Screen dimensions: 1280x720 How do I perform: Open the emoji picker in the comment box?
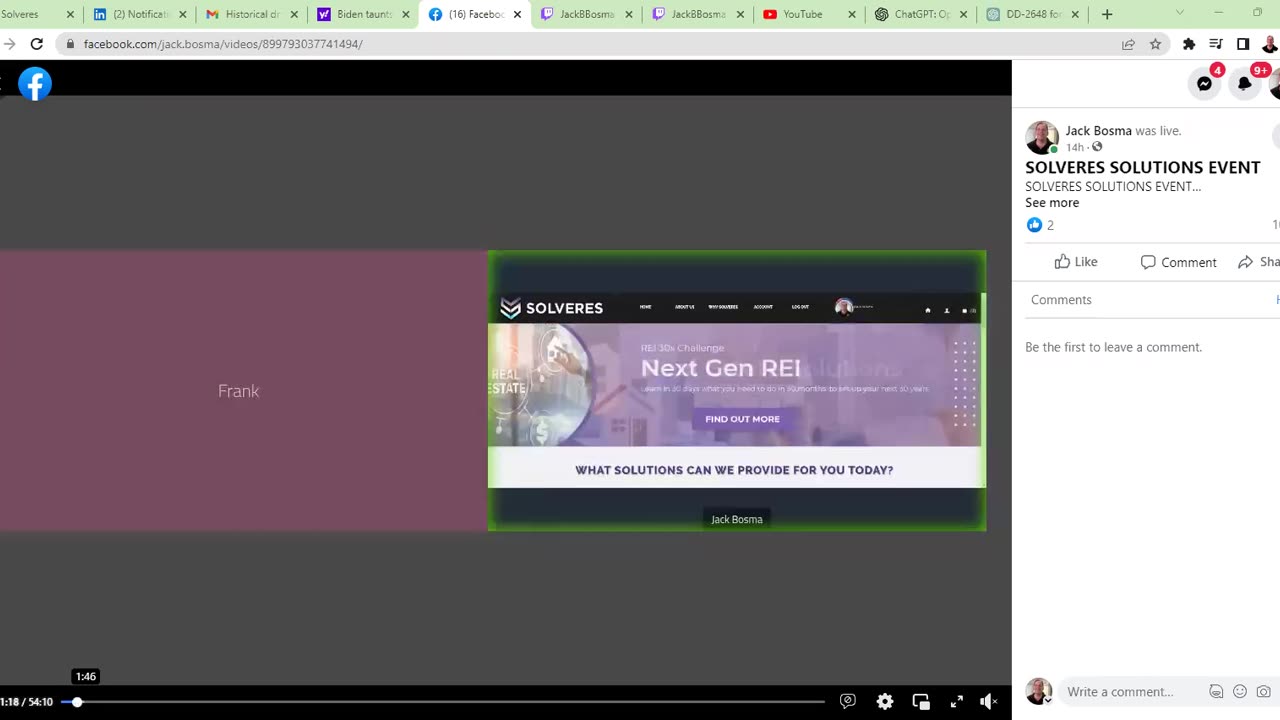pos(1240,692)
